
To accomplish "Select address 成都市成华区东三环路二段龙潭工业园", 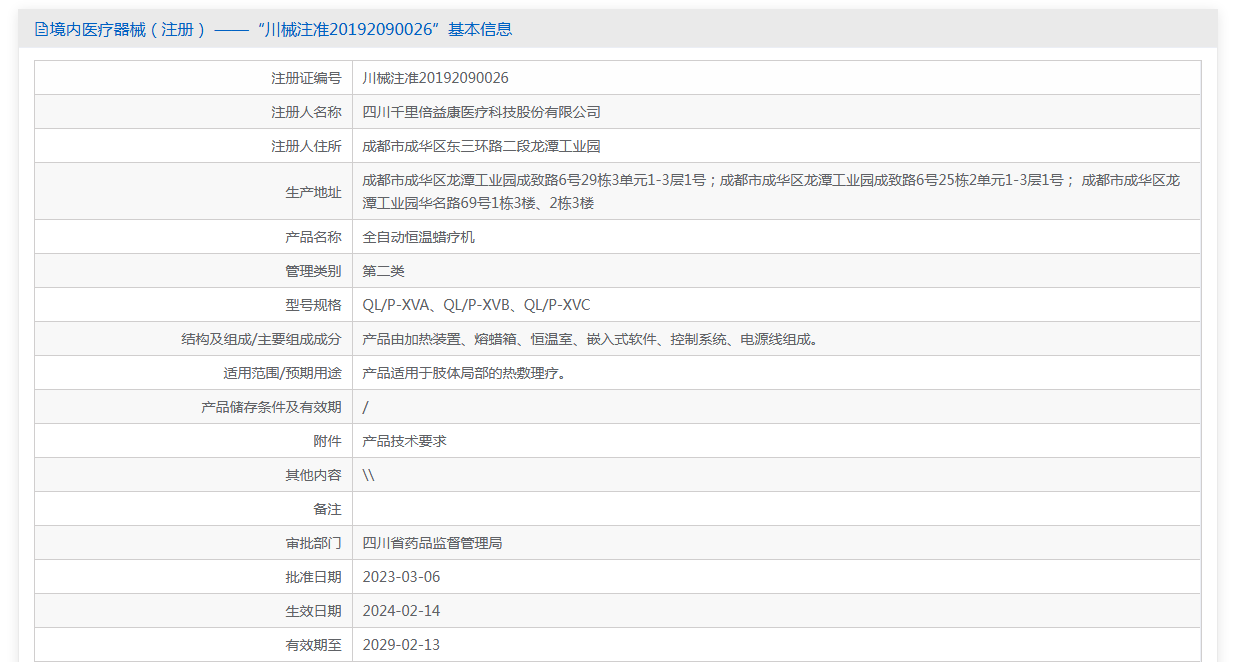I will coord(481,146).
